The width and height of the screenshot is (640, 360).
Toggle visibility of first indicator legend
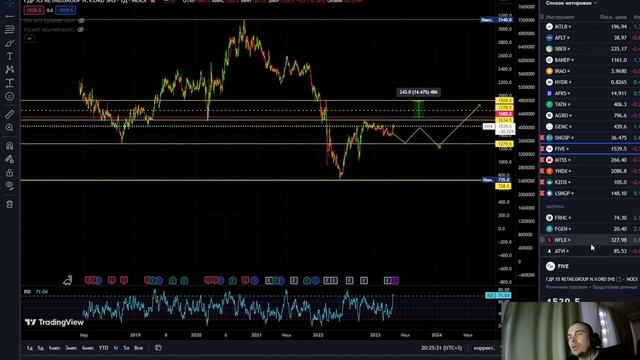81,20
